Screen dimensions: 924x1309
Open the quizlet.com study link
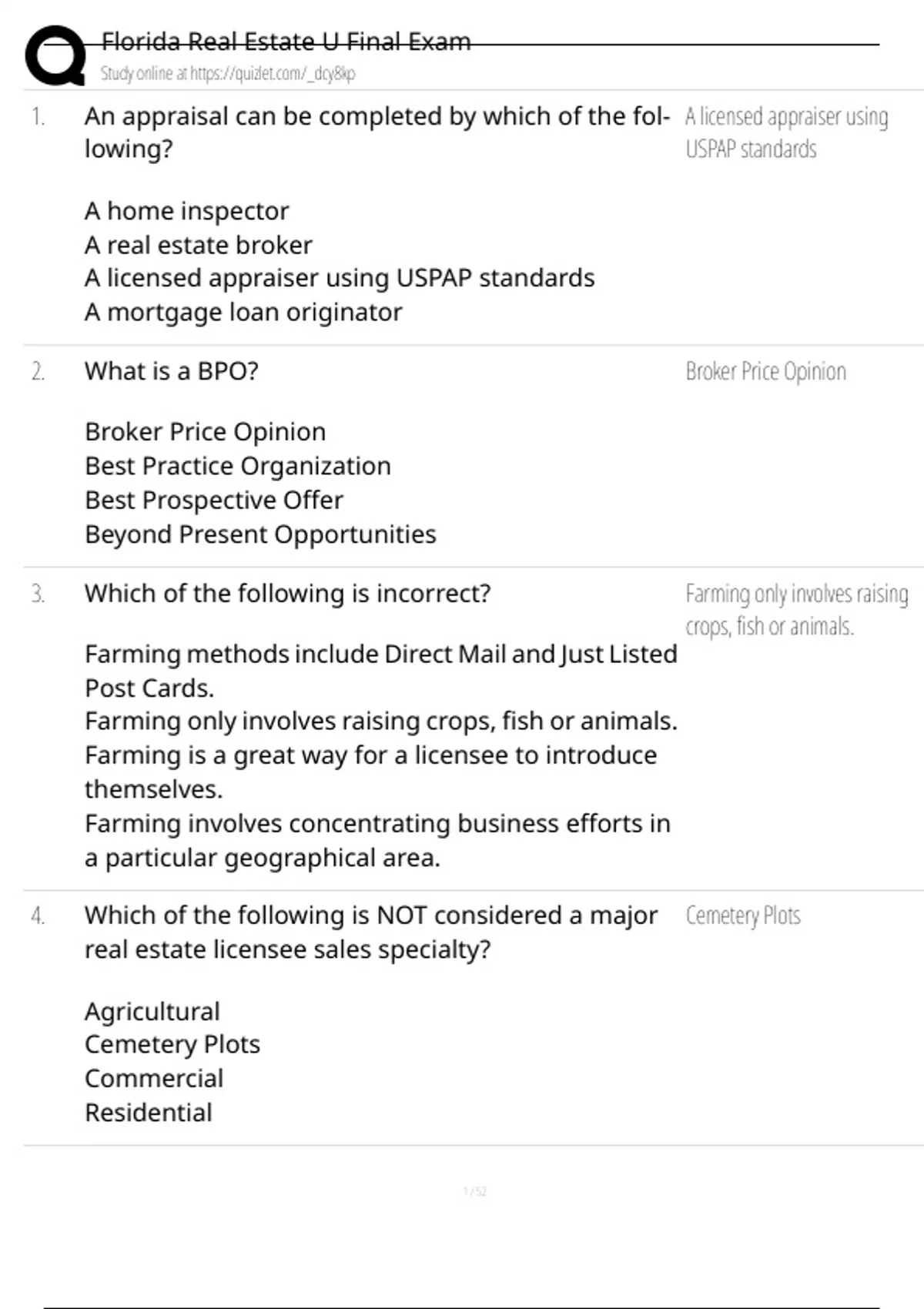[228, 74]
